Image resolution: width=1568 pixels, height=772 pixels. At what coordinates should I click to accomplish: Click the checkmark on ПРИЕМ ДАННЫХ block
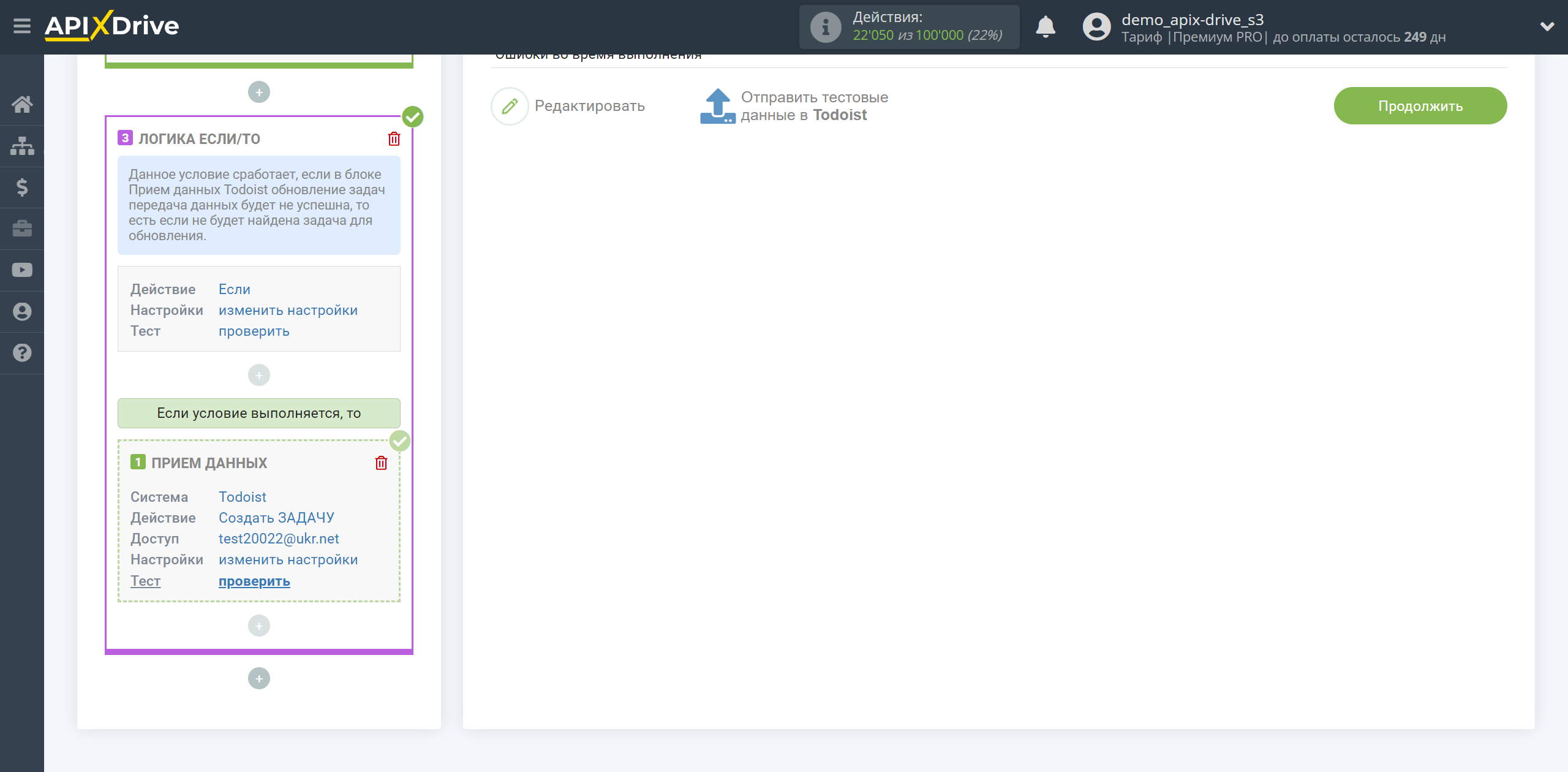400,441
